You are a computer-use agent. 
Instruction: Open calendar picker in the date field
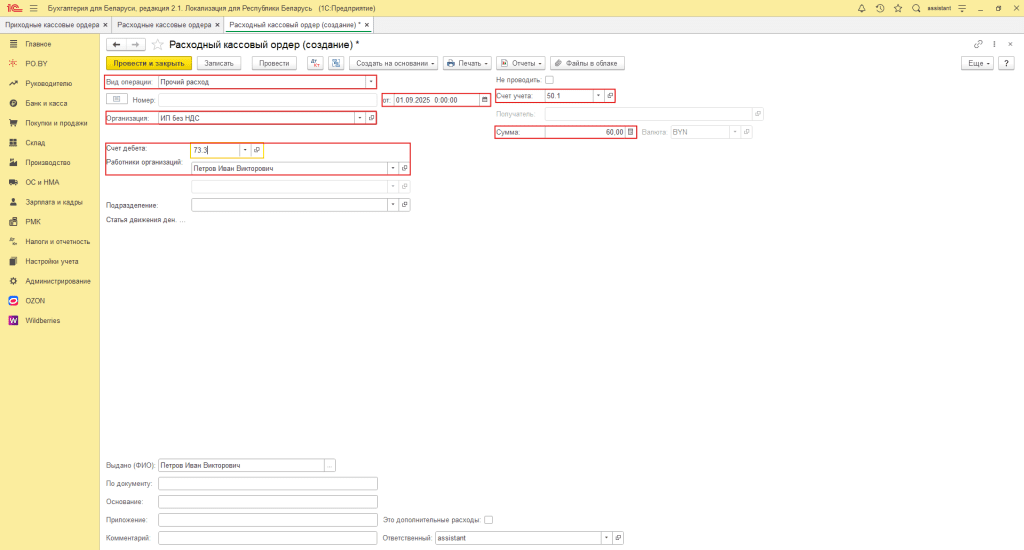[485, 100]
